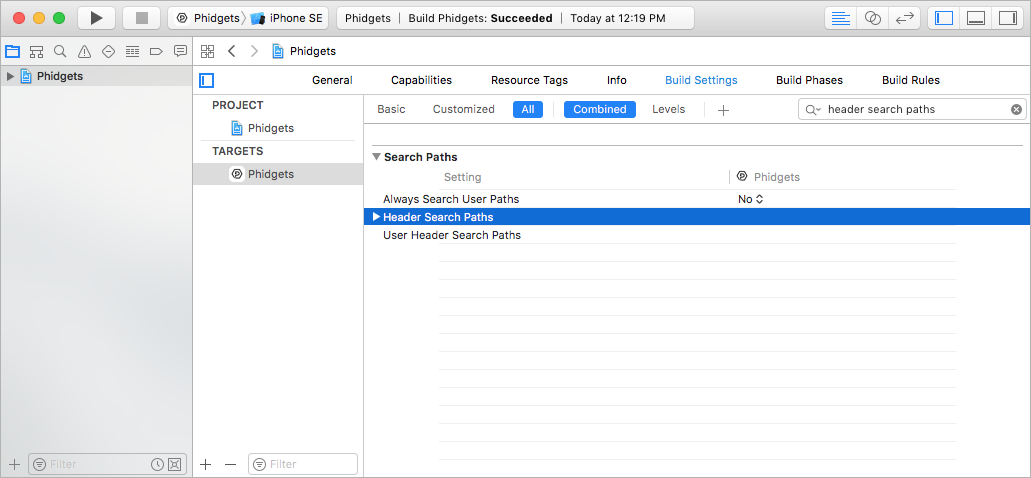Screen dimensions: 1031x478
Task: Select the Phidgets file in jump bar
Action: (x=304, y=51)
